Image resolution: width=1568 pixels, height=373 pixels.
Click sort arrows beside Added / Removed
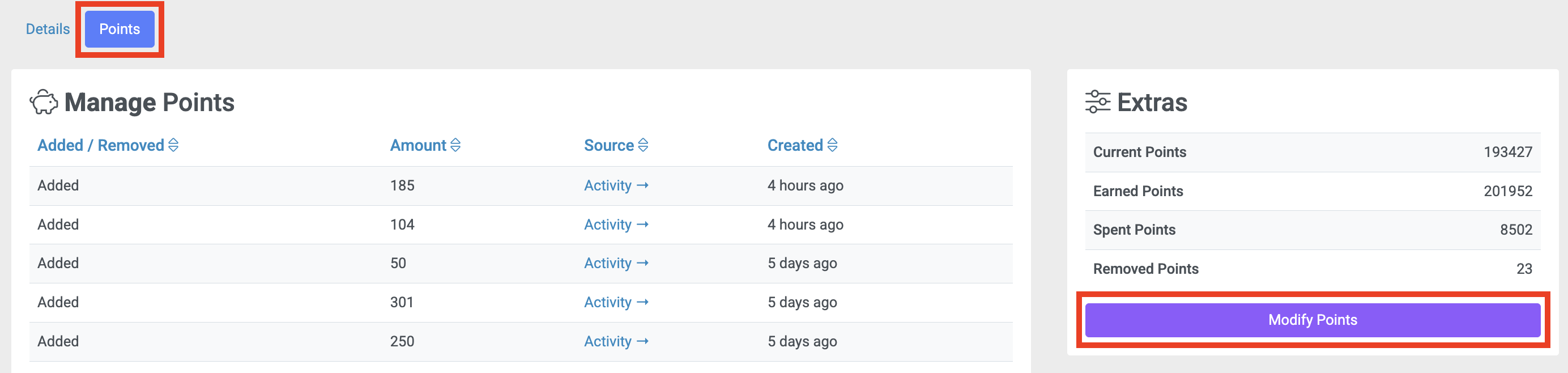tap(173, 145)
